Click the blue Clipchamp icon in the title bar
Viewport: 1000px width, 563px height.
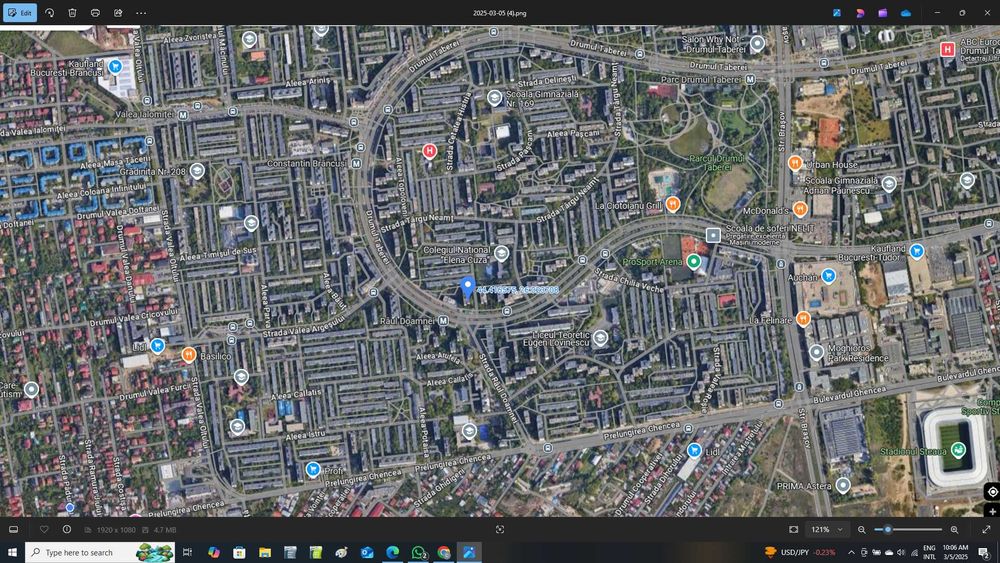[837, 13]
